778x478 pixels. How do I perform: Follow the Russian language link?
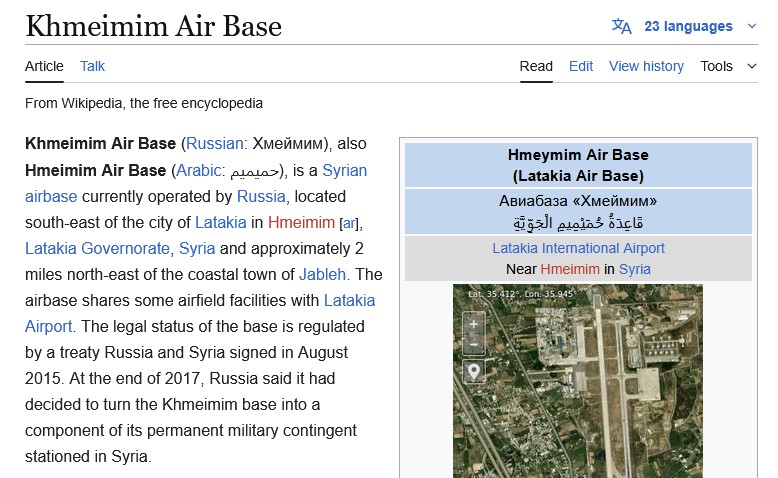tap(214, 143)
